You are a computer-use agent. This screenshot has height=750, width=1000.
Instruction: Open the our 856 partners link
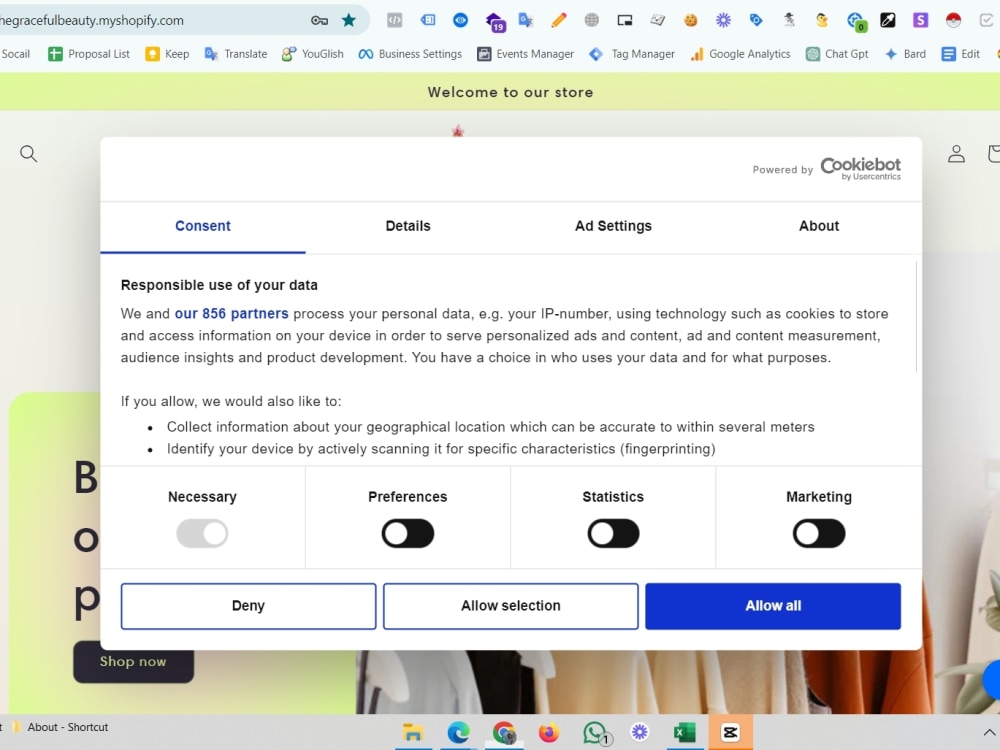[x=231, y=313]
